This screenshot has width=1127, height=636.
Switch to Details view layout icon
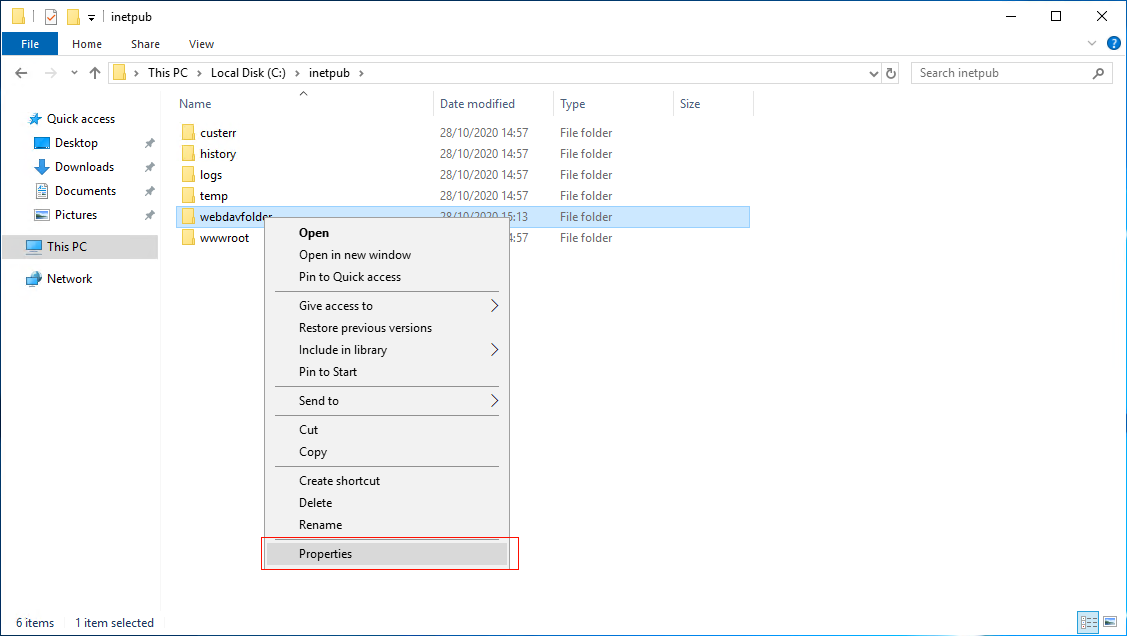click(1088, 622)
